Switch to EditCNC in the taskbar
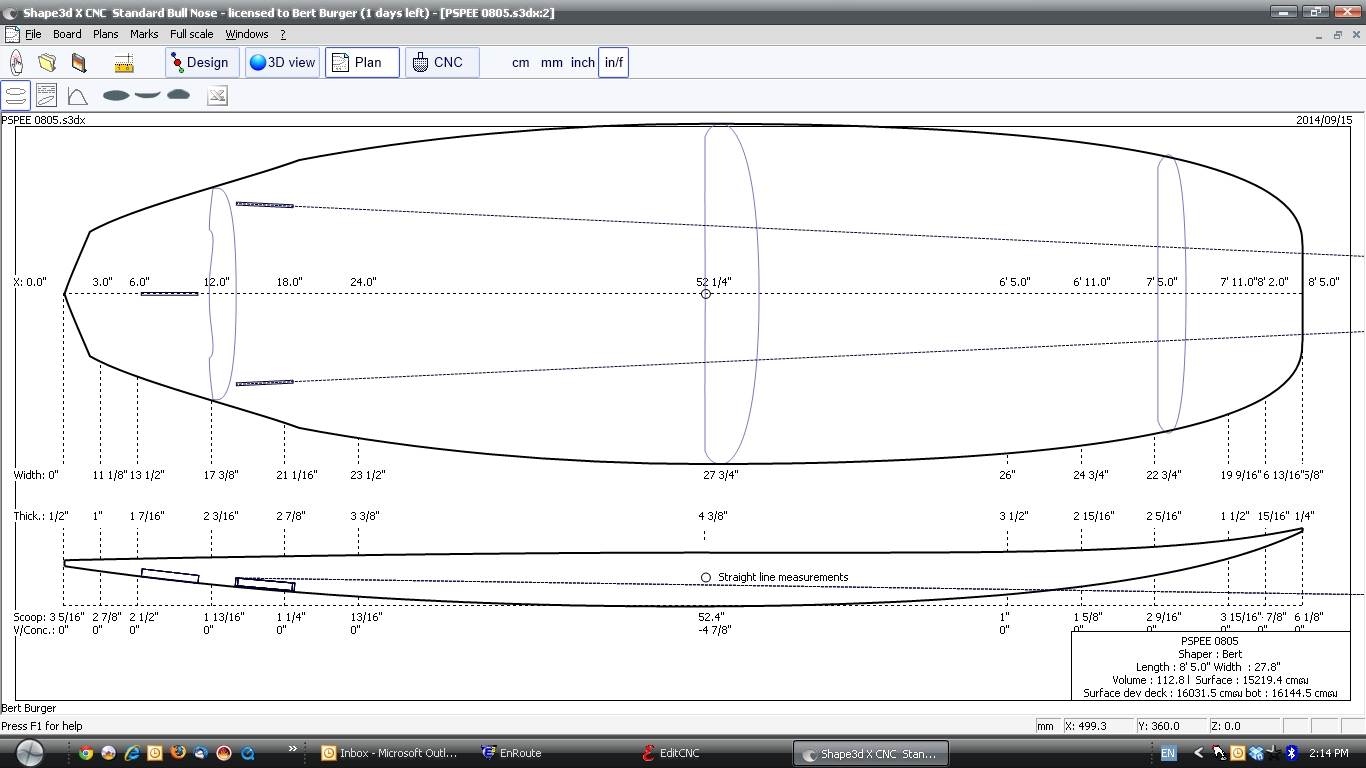Viewport: 1366px width, 768px height. [679, 753]
